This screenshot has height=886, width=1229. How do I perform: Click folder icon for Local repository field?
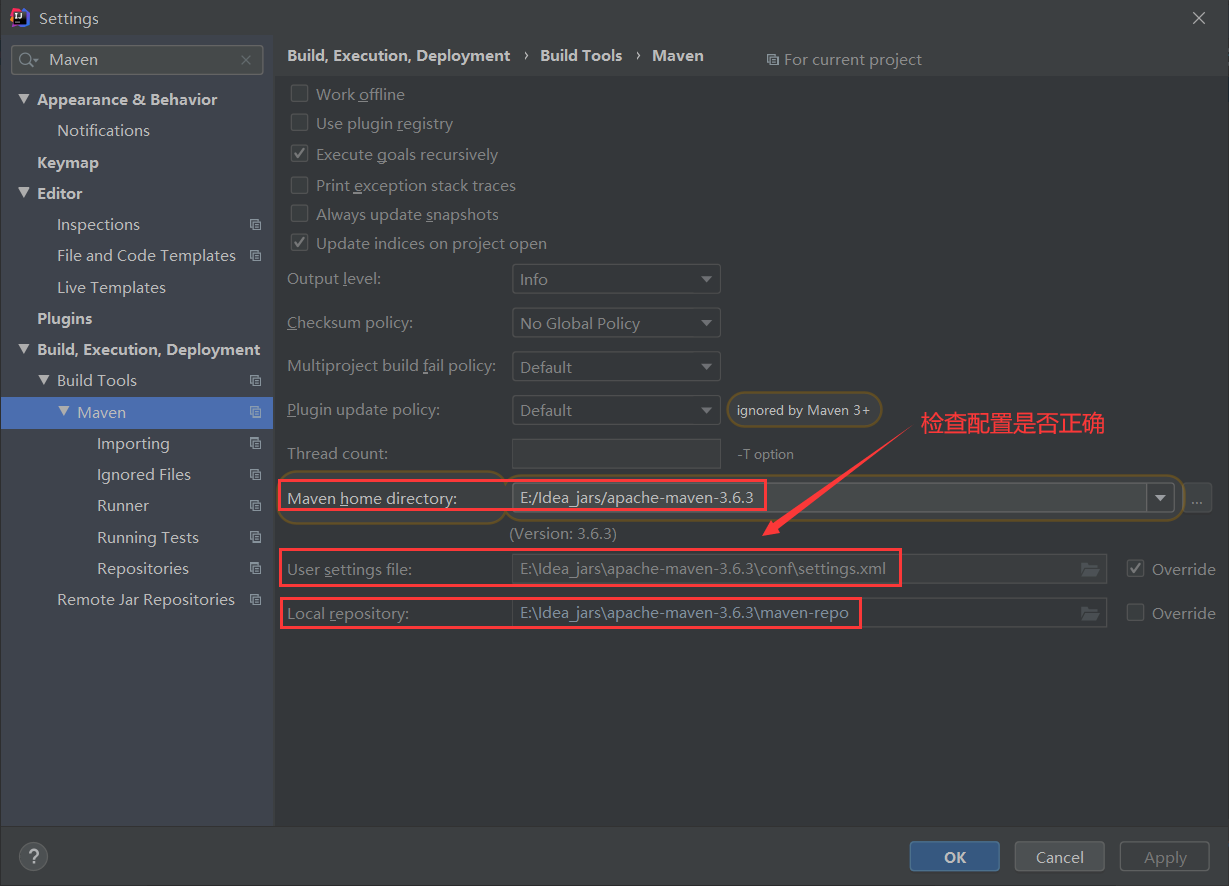(x=1090, y=613)
